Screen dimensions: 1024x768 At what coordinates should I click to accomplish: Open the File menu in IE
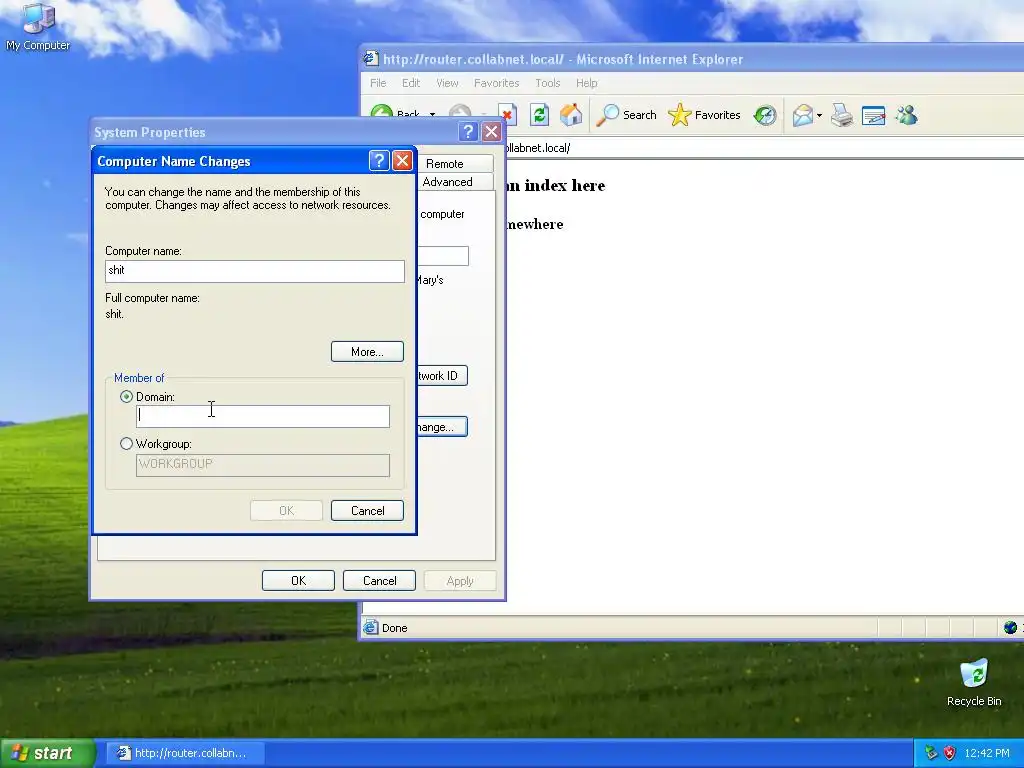(378, 83)
